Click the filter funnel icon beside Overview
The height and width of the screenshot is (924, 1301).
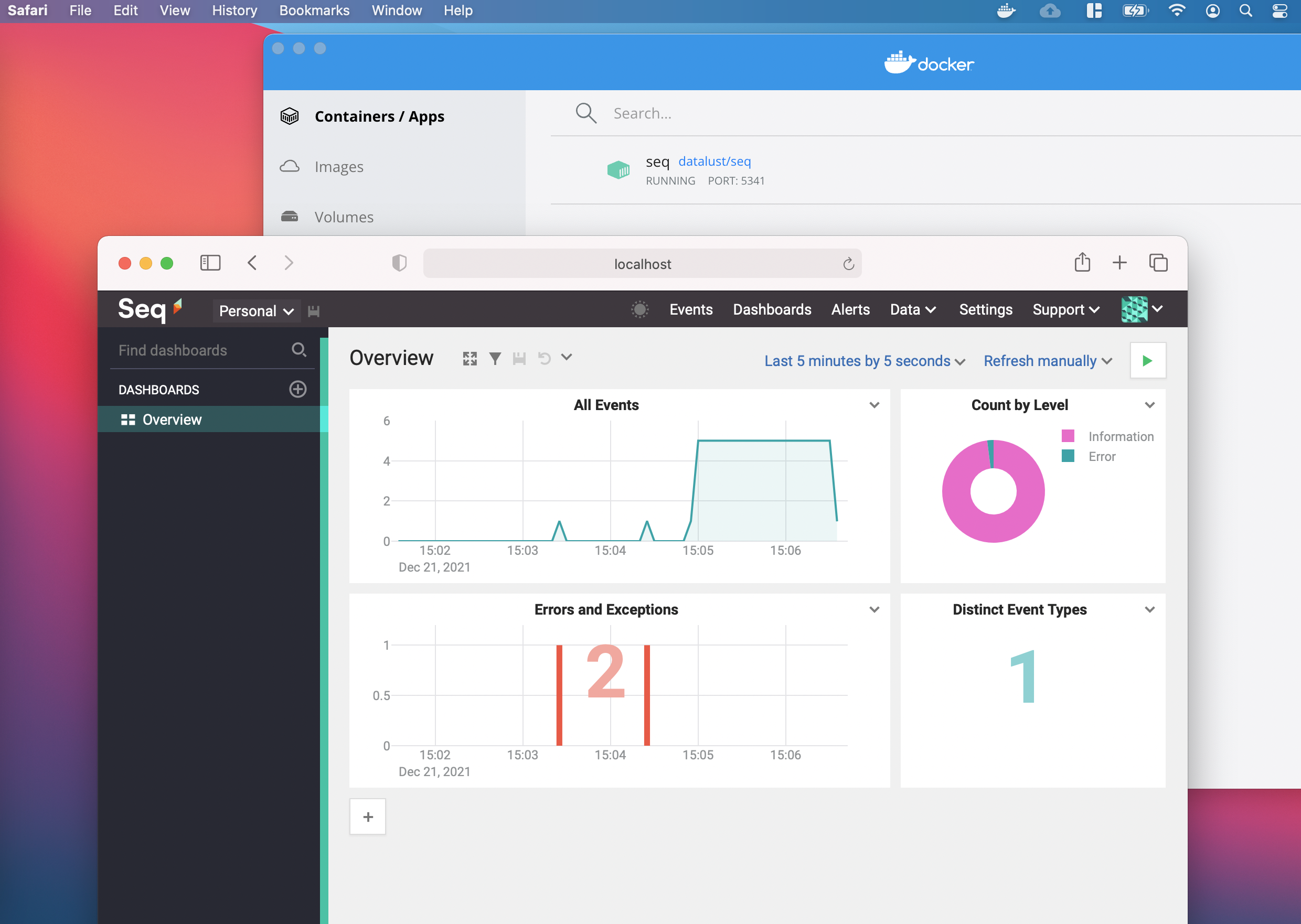pyautogui.click(x=495, y=359)
